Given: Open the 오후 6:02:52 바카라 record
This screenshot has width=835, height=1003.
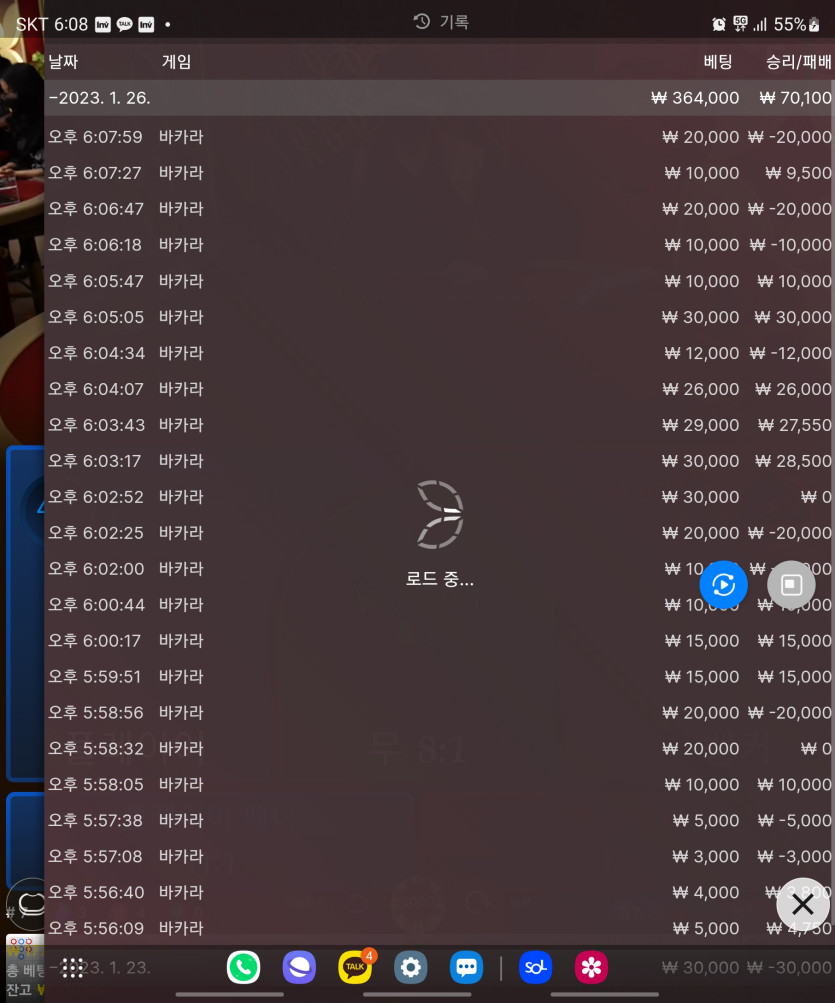Looking at the screenshot, I should 439,496.
